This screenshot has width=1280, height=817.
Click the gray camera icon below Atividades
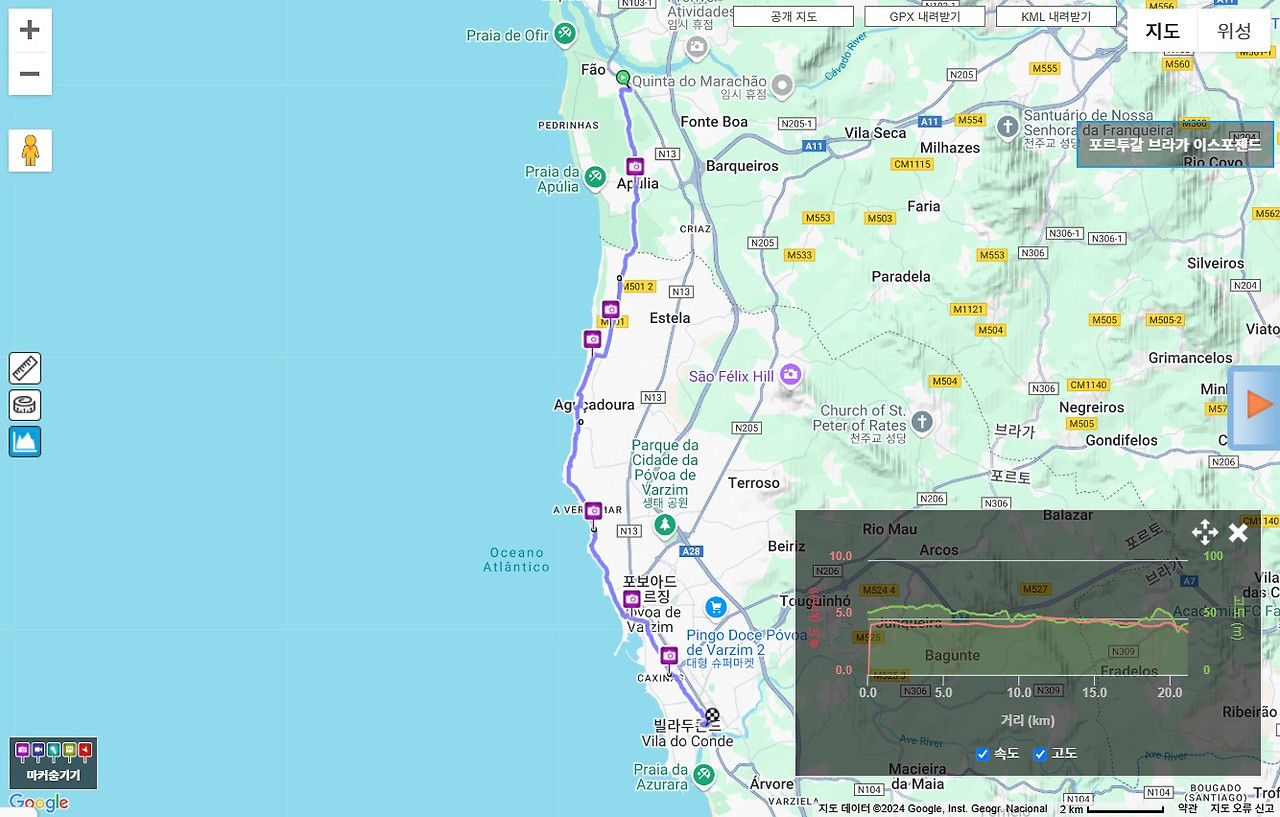(697, 46)
